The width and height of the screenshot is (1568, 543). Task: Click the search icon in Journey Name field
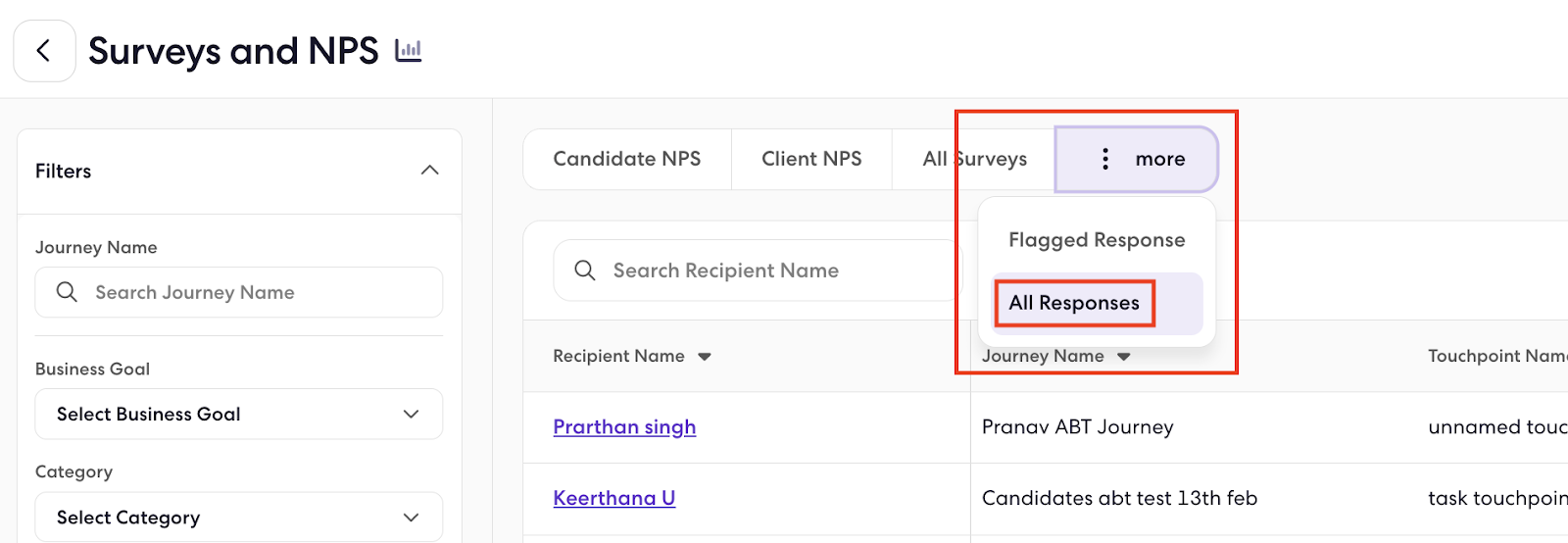click(x=67, y=292)
